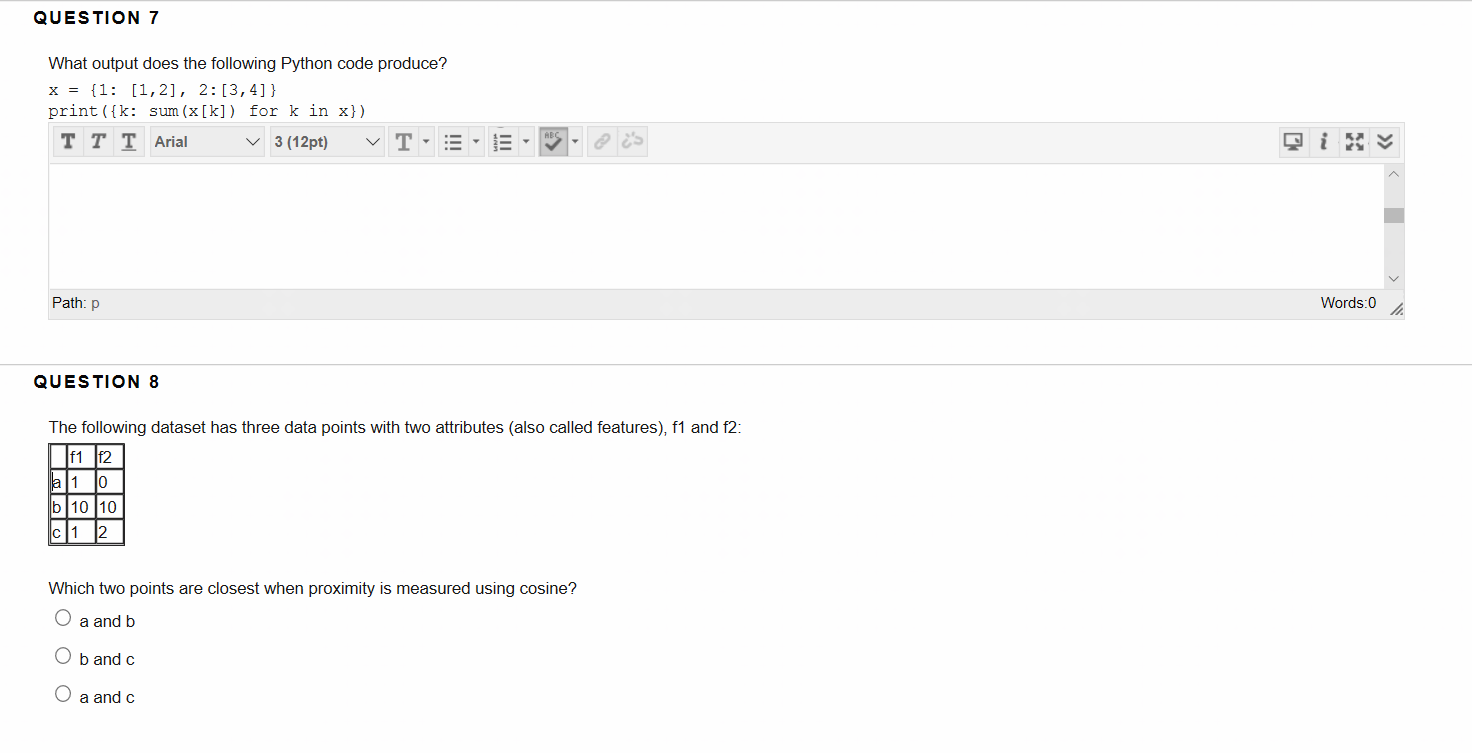Click the insert link icon
This screenshot has width=1472, height=753.
point(602,142)
